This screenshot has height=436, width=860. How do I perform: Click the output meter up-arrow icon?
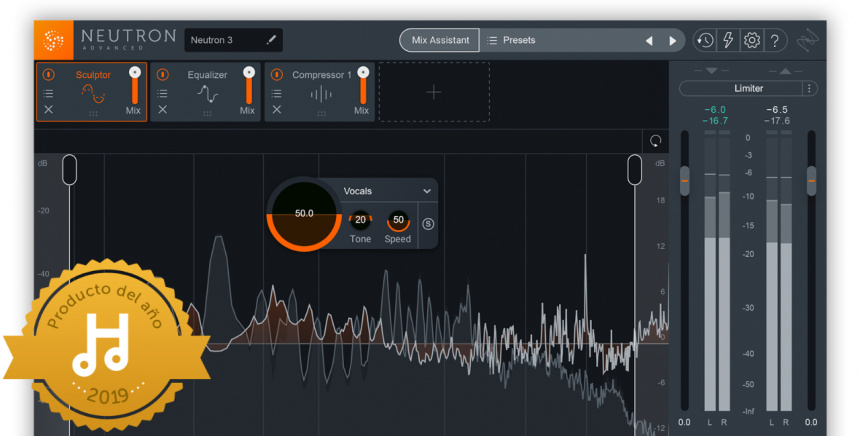pyautogui.click(x=785, y=71)
